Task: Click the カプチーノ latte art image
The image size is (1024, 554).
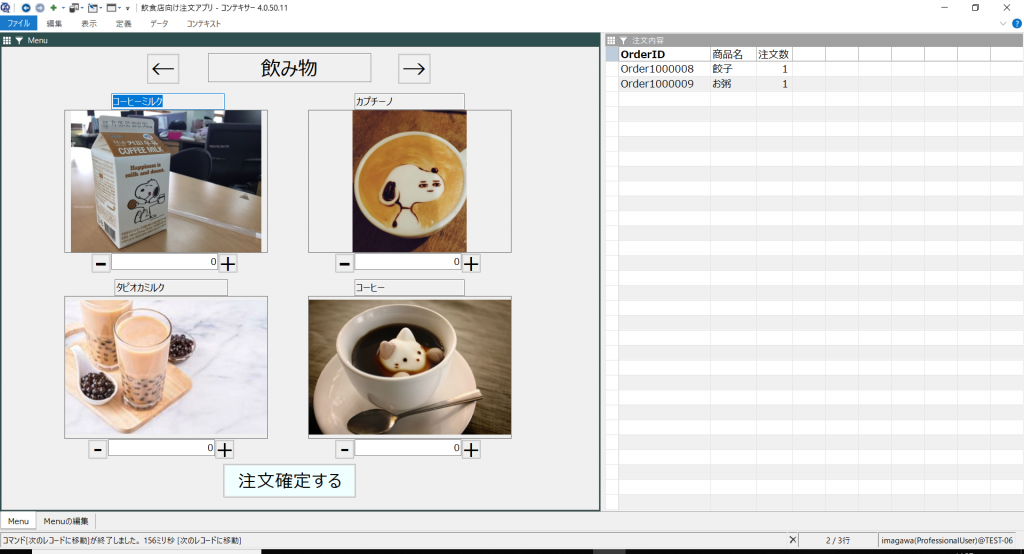Action: point(395,181)
